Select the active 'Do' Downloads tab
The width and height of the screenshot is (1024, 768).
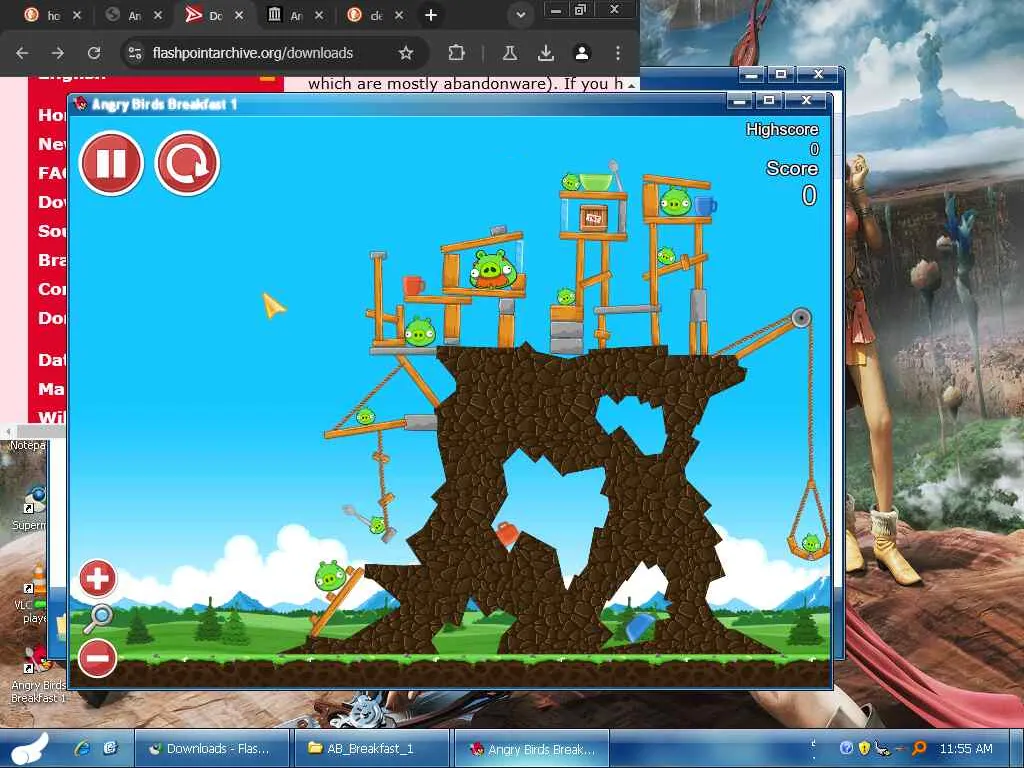tap(214, 15)
